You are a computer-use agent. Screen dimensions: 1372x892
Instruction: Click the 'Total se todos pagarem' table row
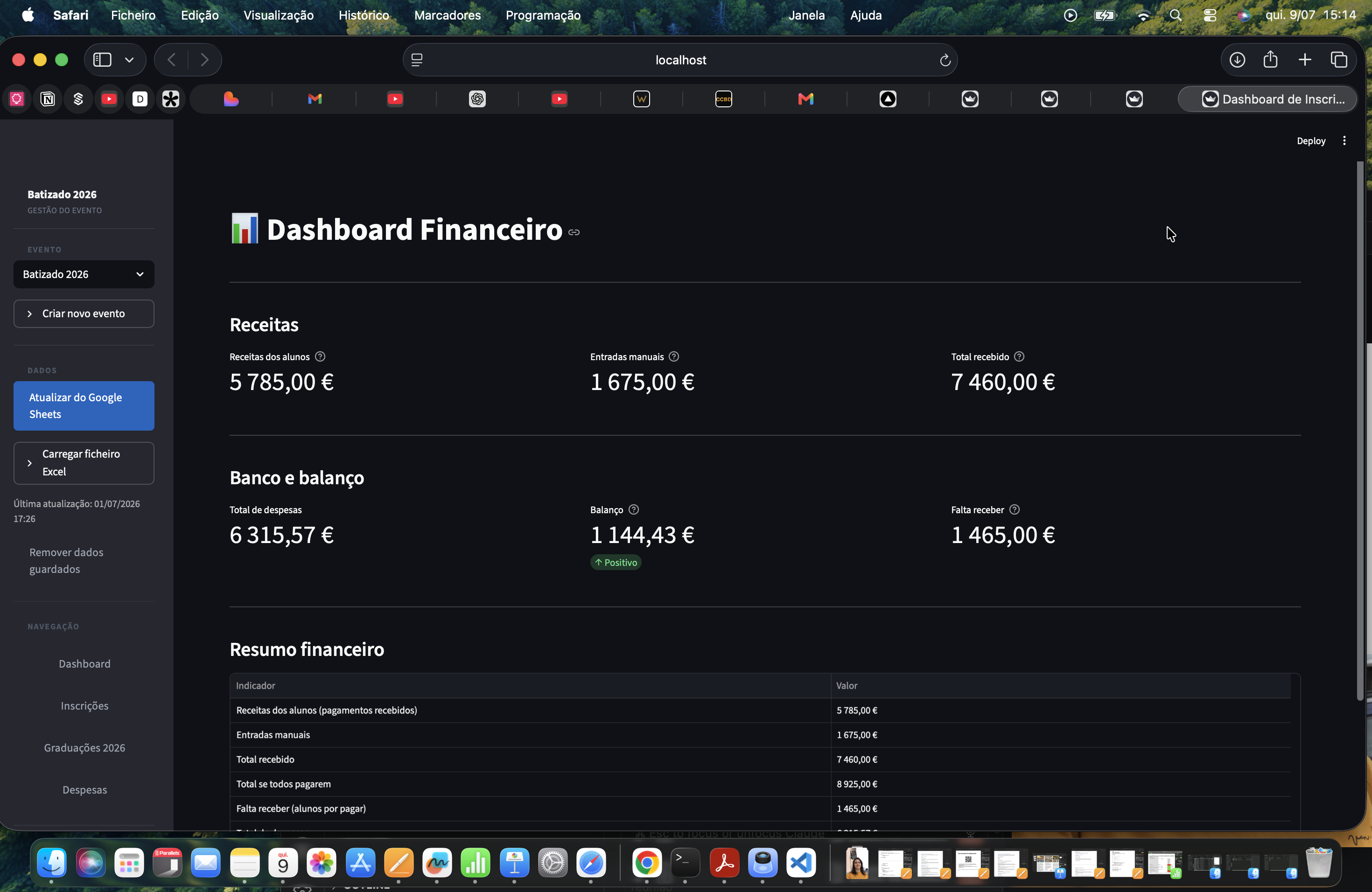point(760,784)
